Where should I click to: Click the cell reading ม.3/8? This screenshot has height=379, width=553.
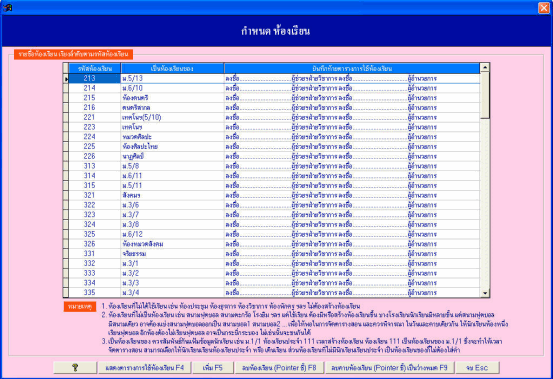[172, 224]
